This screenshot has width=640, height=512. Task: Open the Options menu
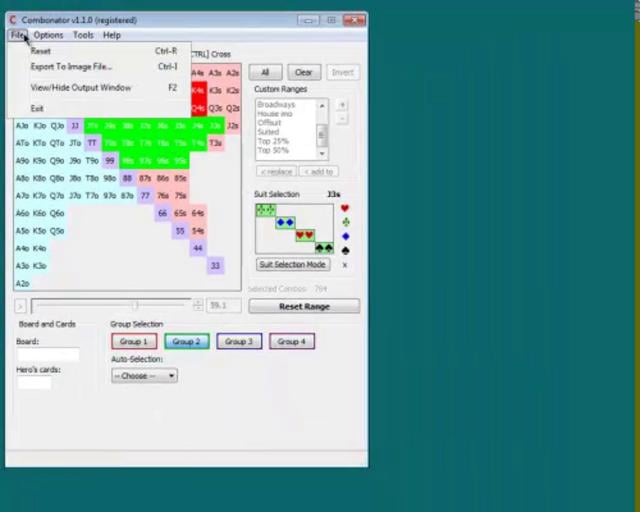48,35
